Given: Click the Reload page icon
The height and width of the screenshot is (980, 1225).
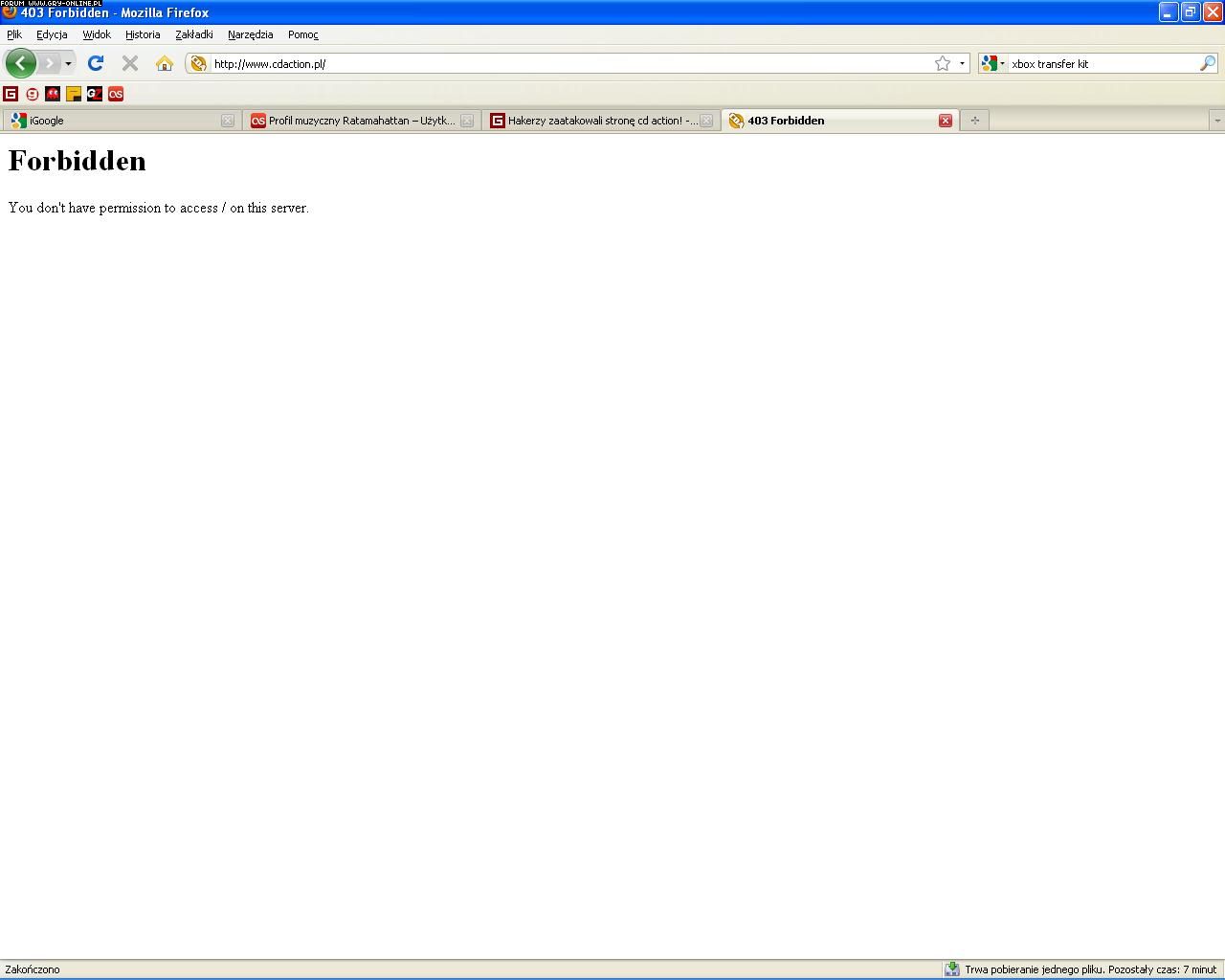Looking at the screenshot, I should (x=95, y=63).
